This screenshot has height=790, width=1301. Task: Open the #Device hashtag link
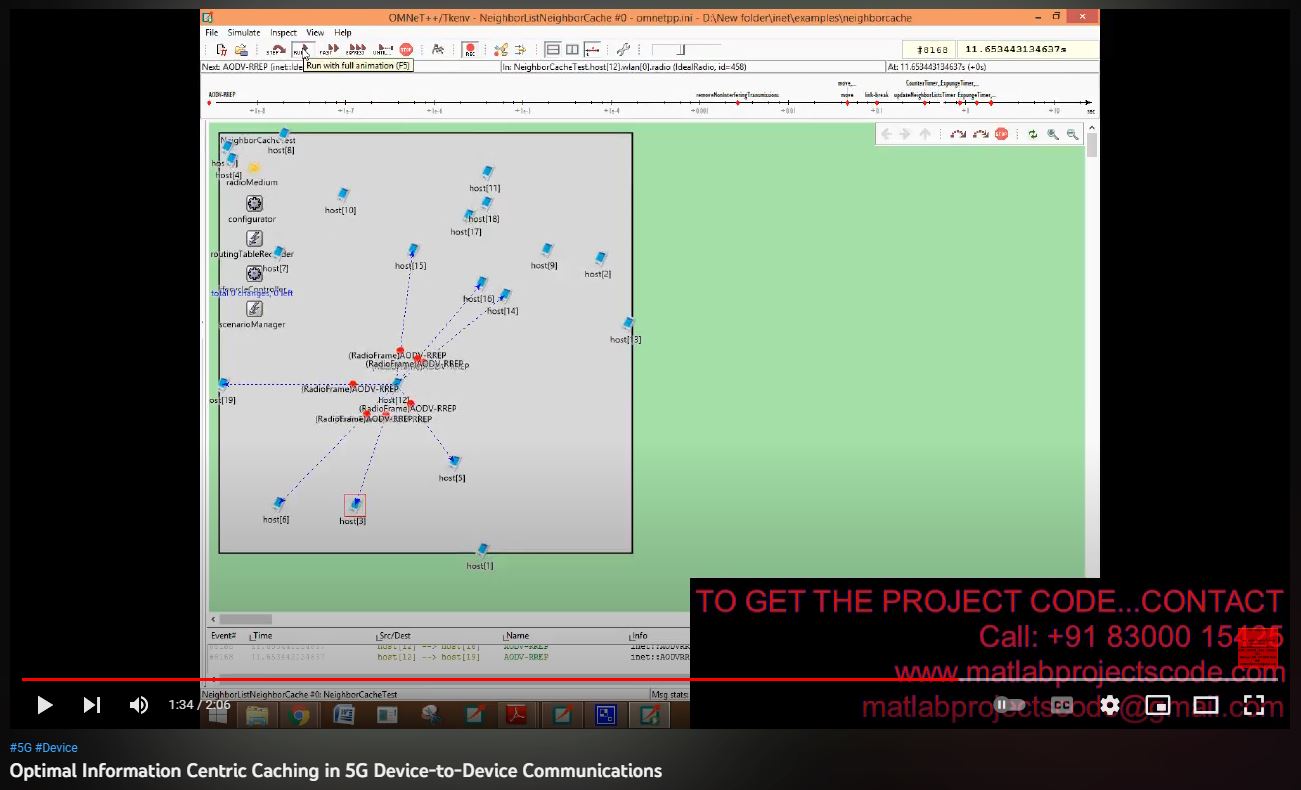point(56,748)
